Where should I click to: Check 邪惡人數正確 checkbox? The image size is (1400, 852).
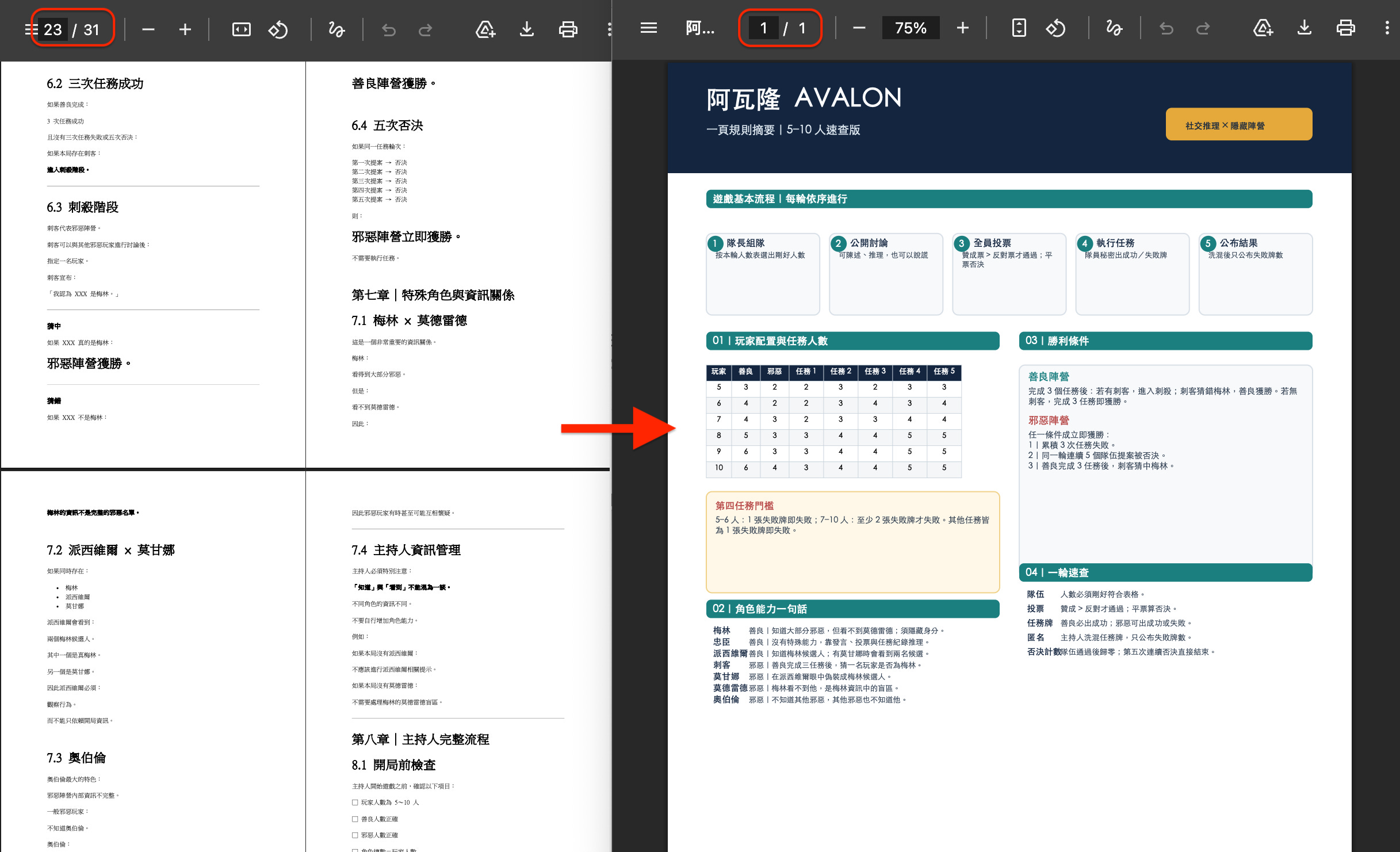355,835
